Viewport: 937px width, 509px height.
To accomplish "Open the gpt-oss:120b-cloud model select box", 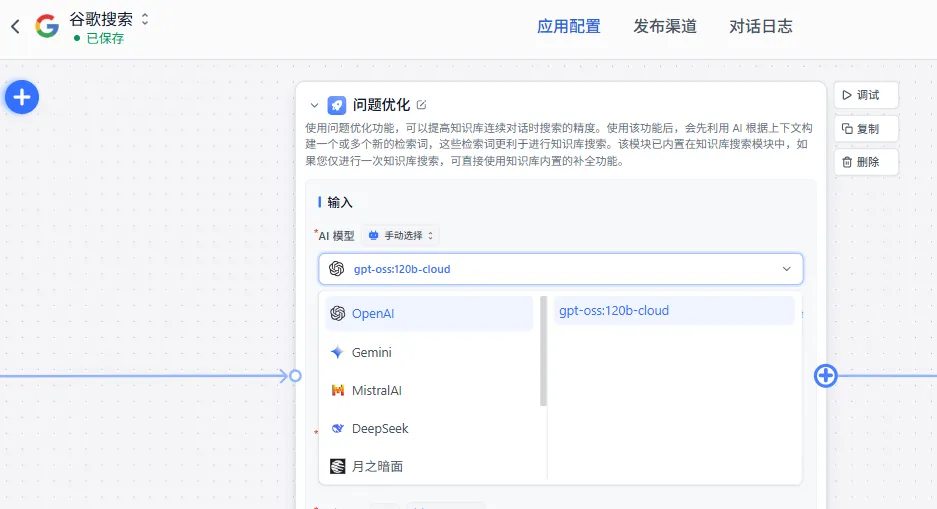I will coord(561,269).
